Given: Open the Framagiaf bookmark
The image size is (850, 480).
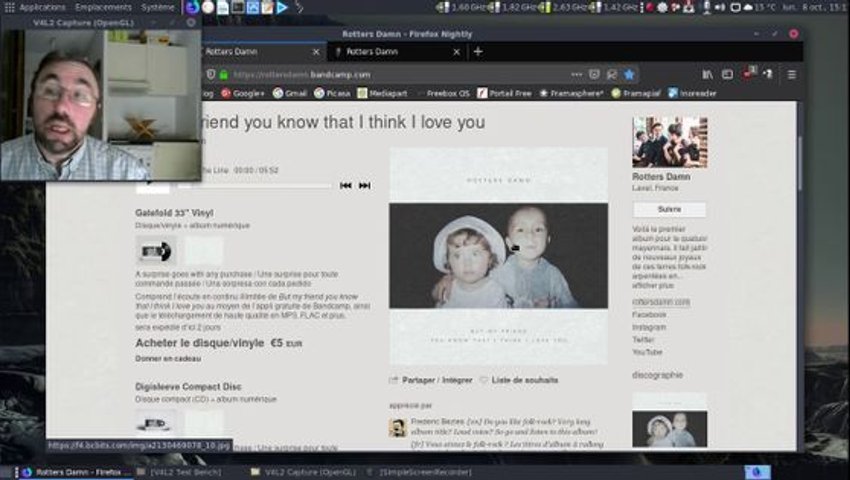Looking at the screenshot, I should [x=636, y=93].
